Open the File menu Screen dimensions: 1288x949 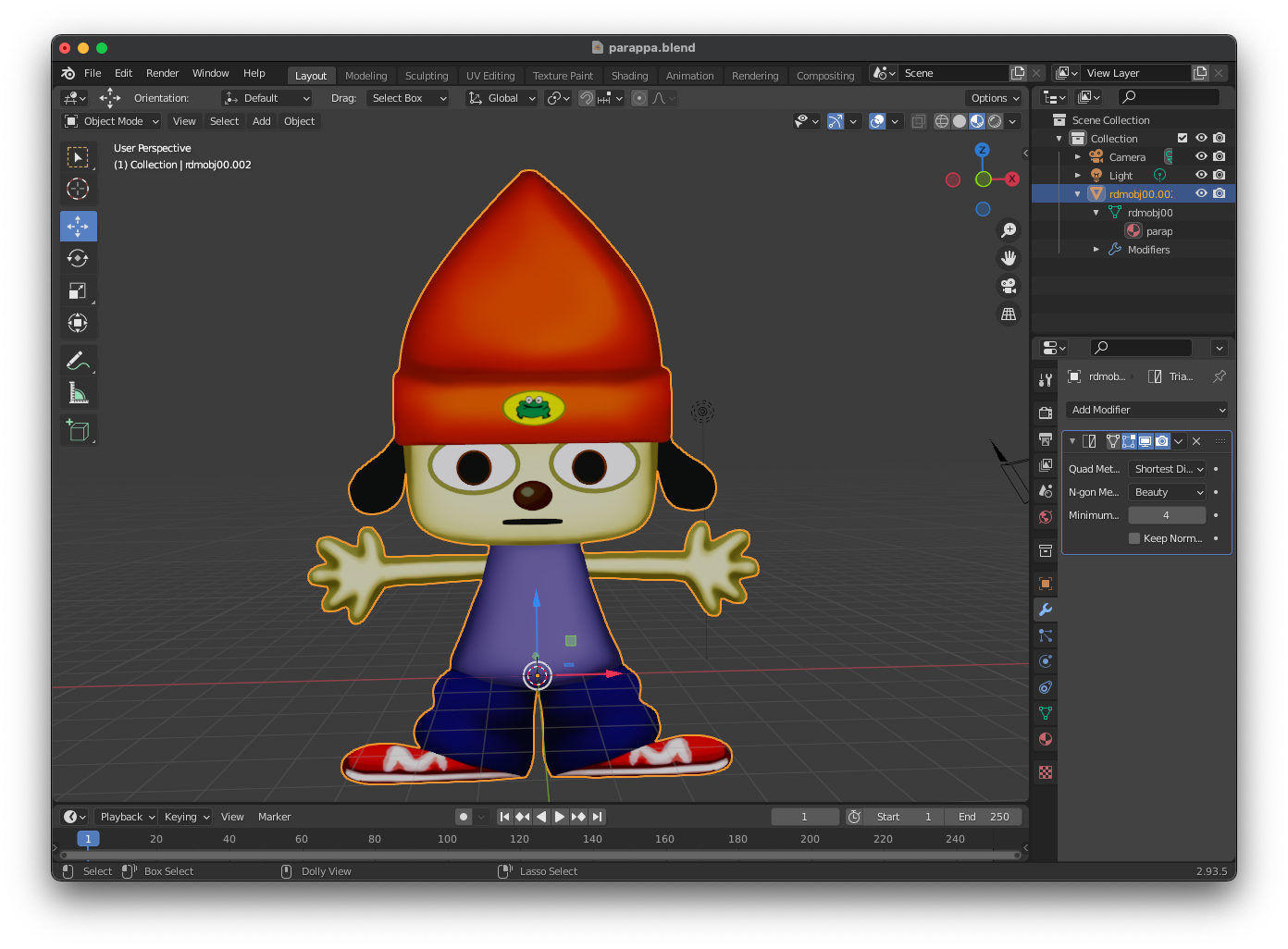93,73
